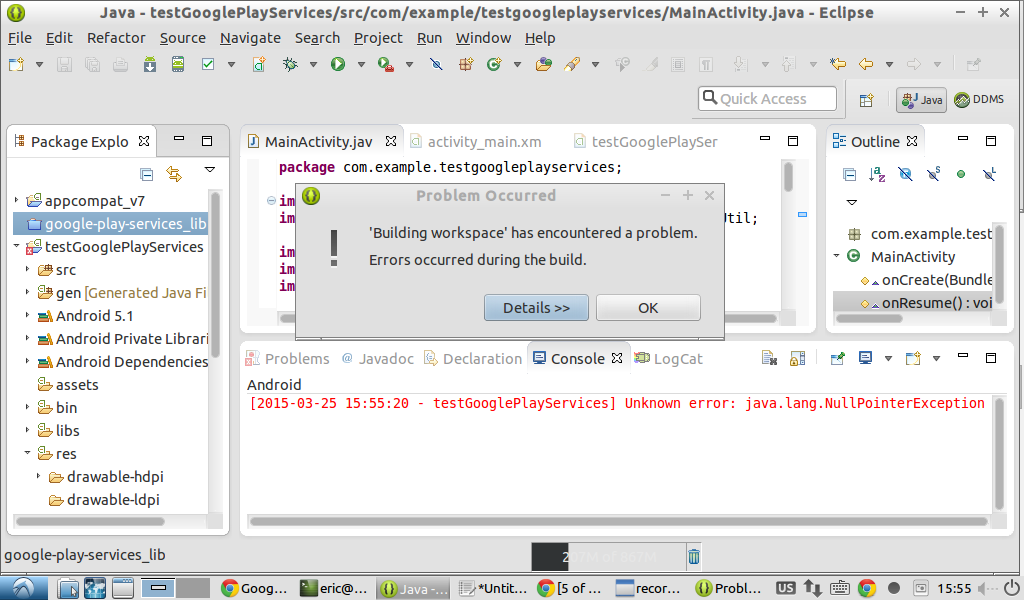Viewport: 1024px width, 600px height.
Task: Open the Javadoc tab
Action: pos(378,358)
